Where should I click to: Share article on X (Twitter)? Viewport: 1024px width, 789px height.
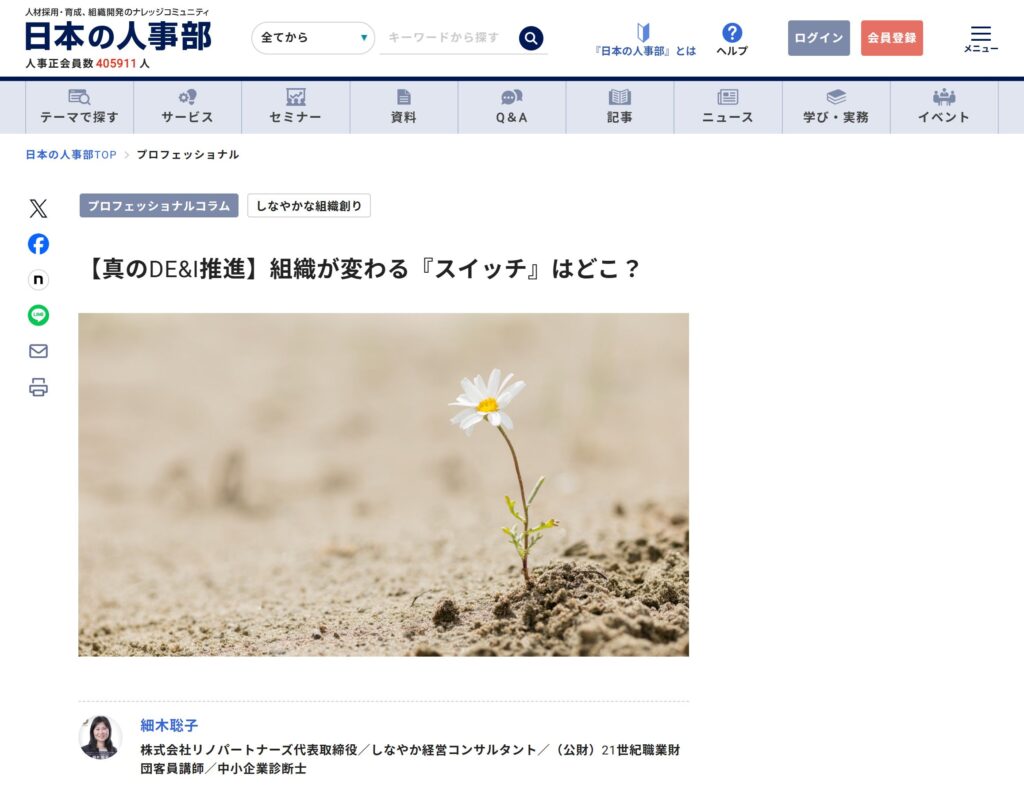pyautogui.click(x=38, y=208)
